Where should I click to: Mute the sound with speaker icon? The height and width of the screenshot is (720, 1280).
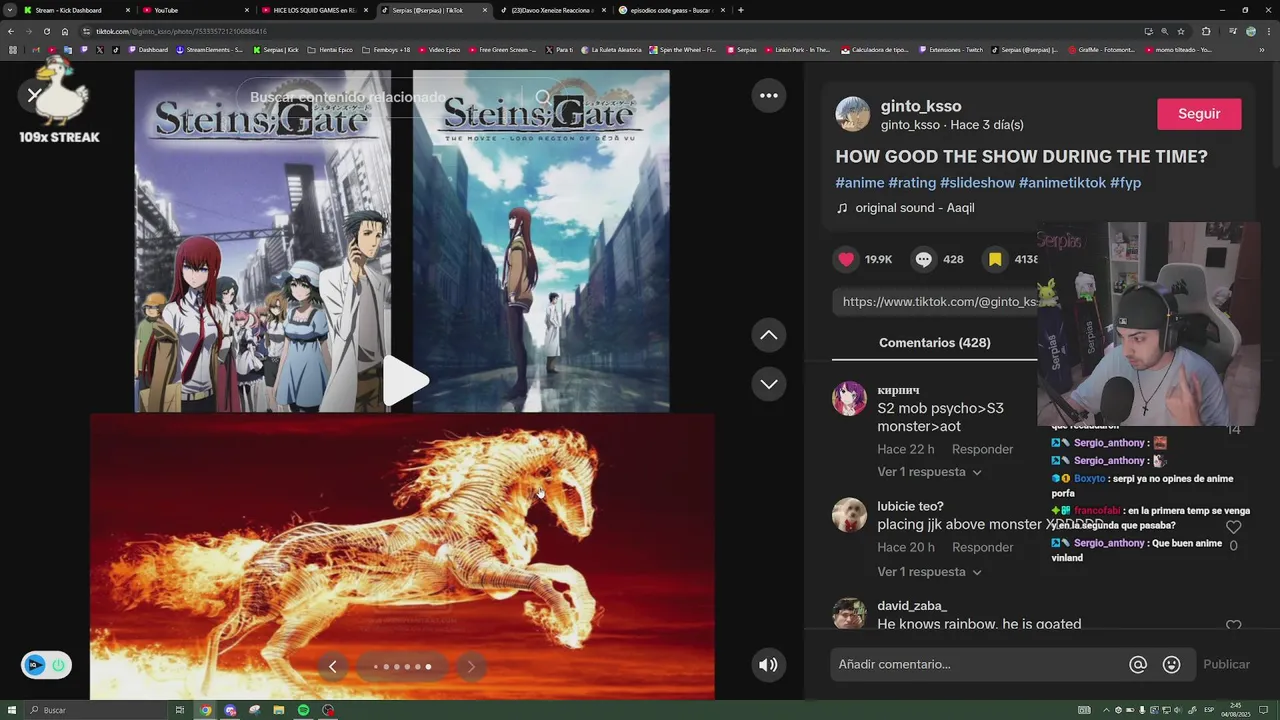(768, 664)
